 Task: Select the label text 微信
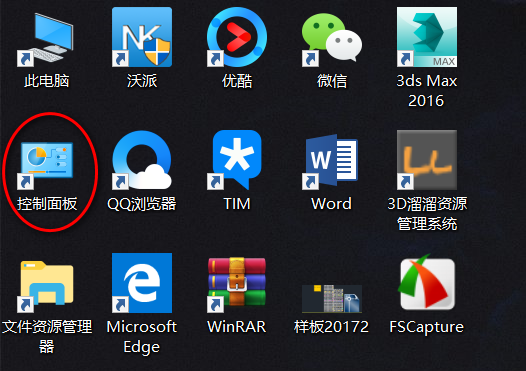tap(332, 81)
